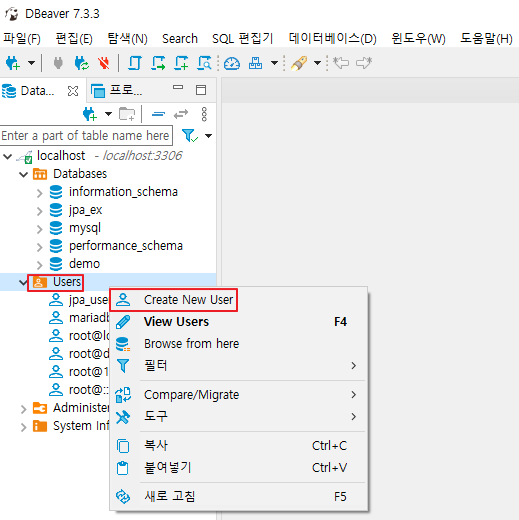Image resolution: width=519 pixels, height=520 pixels.
Task: Open the 도움말(H) menu
Action: [x=486, y=39]
